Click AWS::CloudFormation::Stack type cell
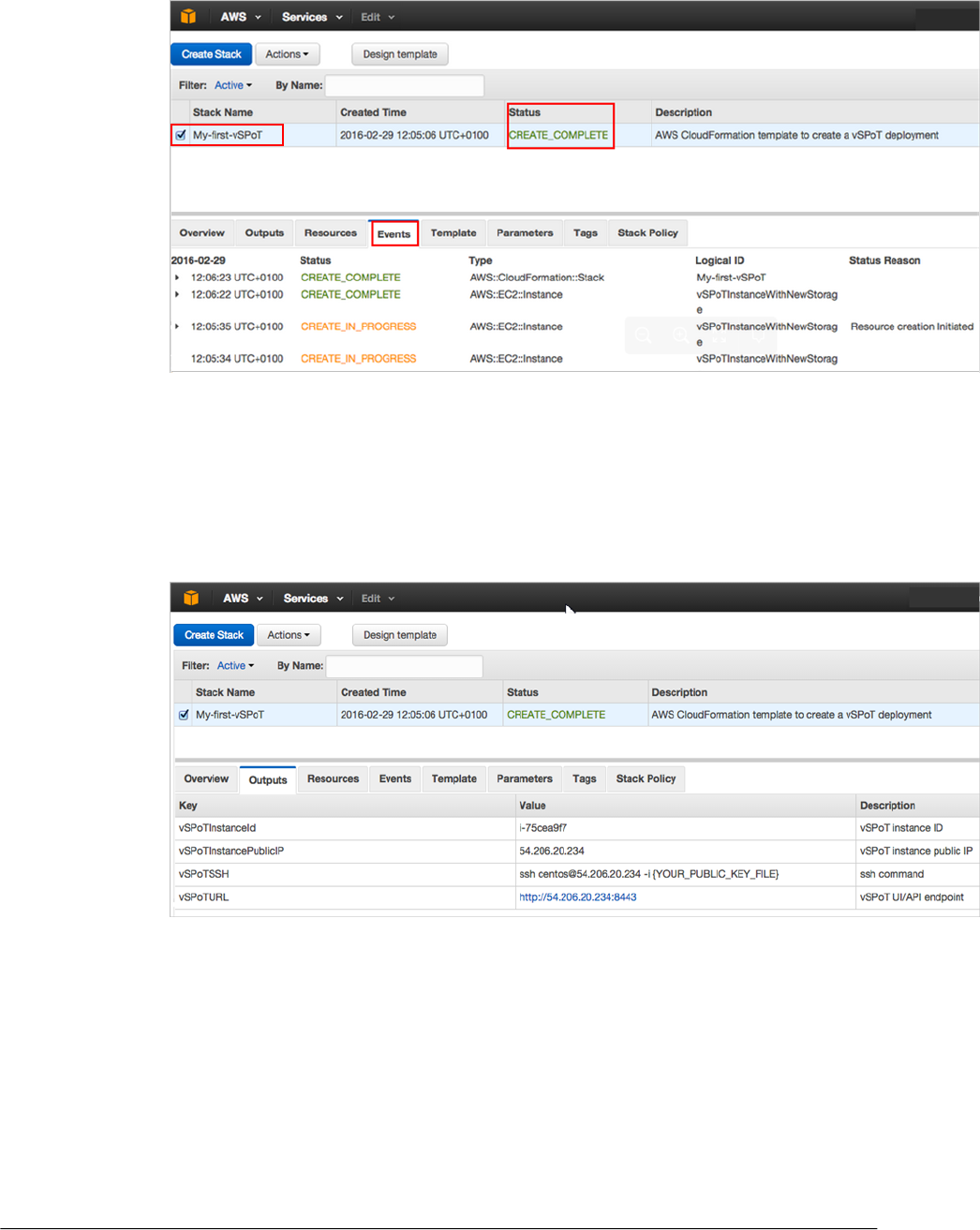The image size is (980, 1230). 537,277
